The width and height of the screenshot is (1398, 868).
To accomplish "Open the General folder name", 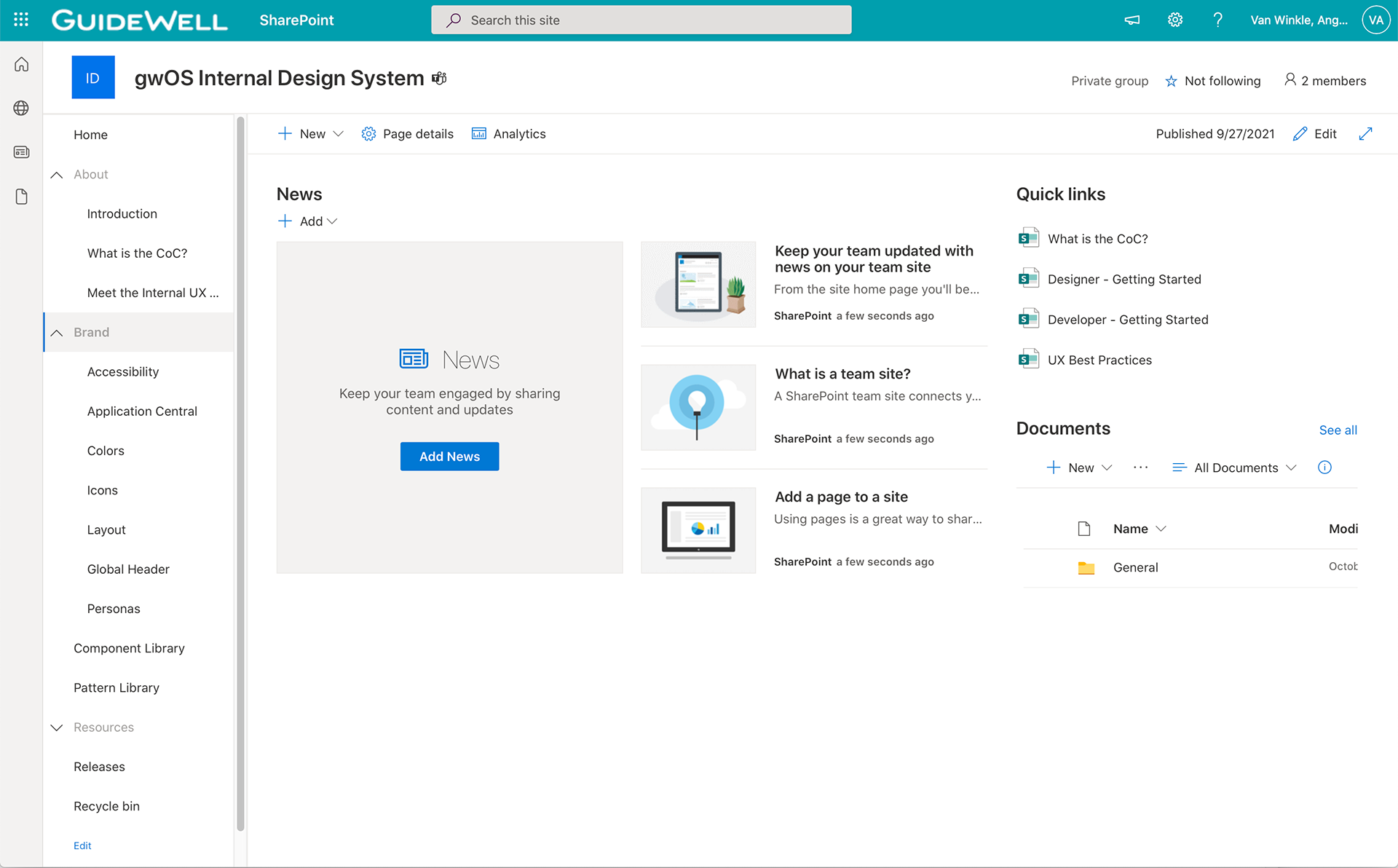I will (x=1135, y=568).
